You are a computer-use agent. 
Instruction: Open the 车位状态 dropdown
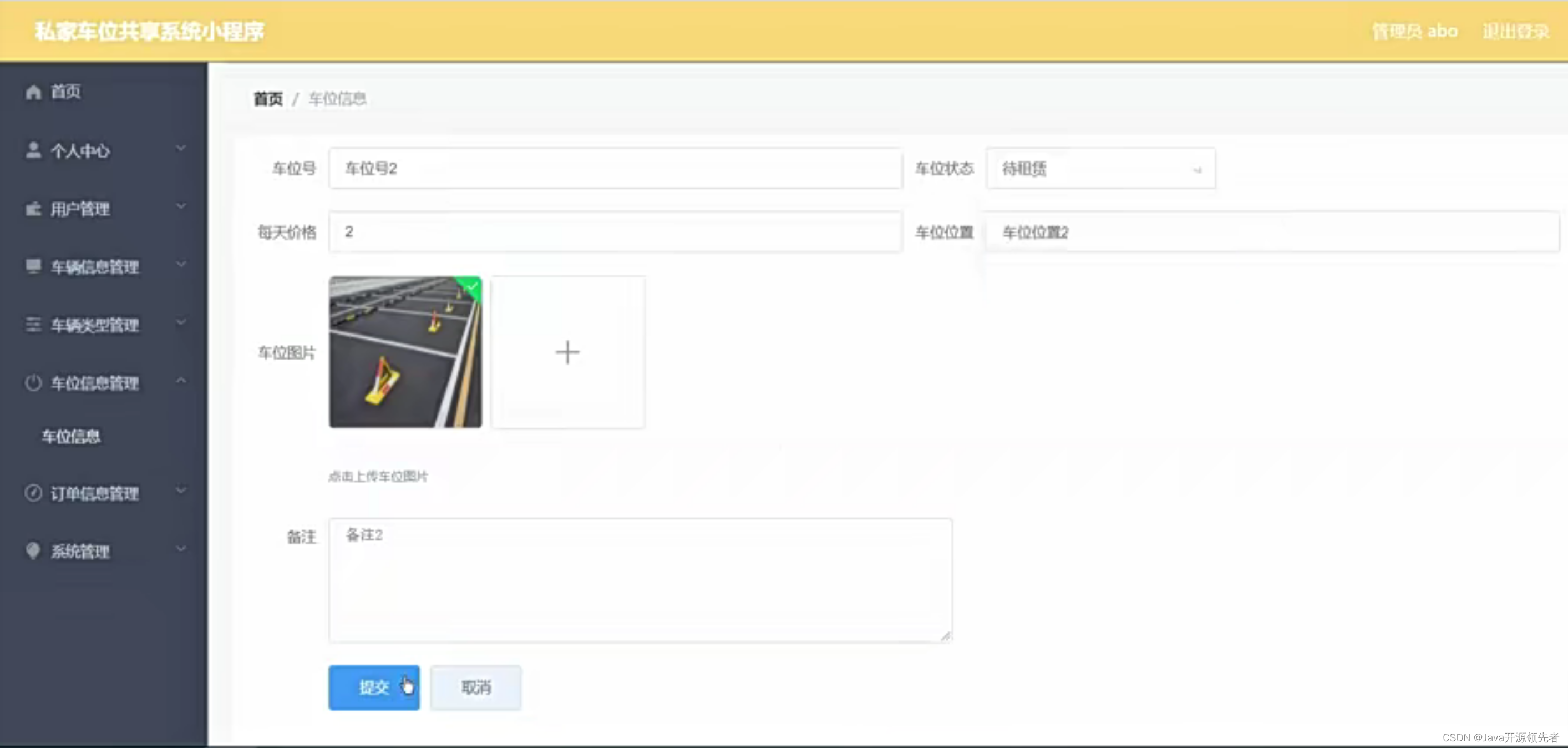pyautogui.click(x=1100, y=169)
